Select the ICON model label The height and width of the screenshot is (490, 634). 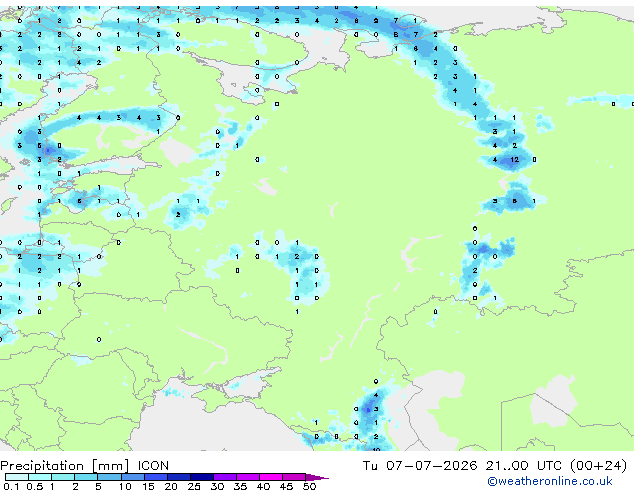153,466
